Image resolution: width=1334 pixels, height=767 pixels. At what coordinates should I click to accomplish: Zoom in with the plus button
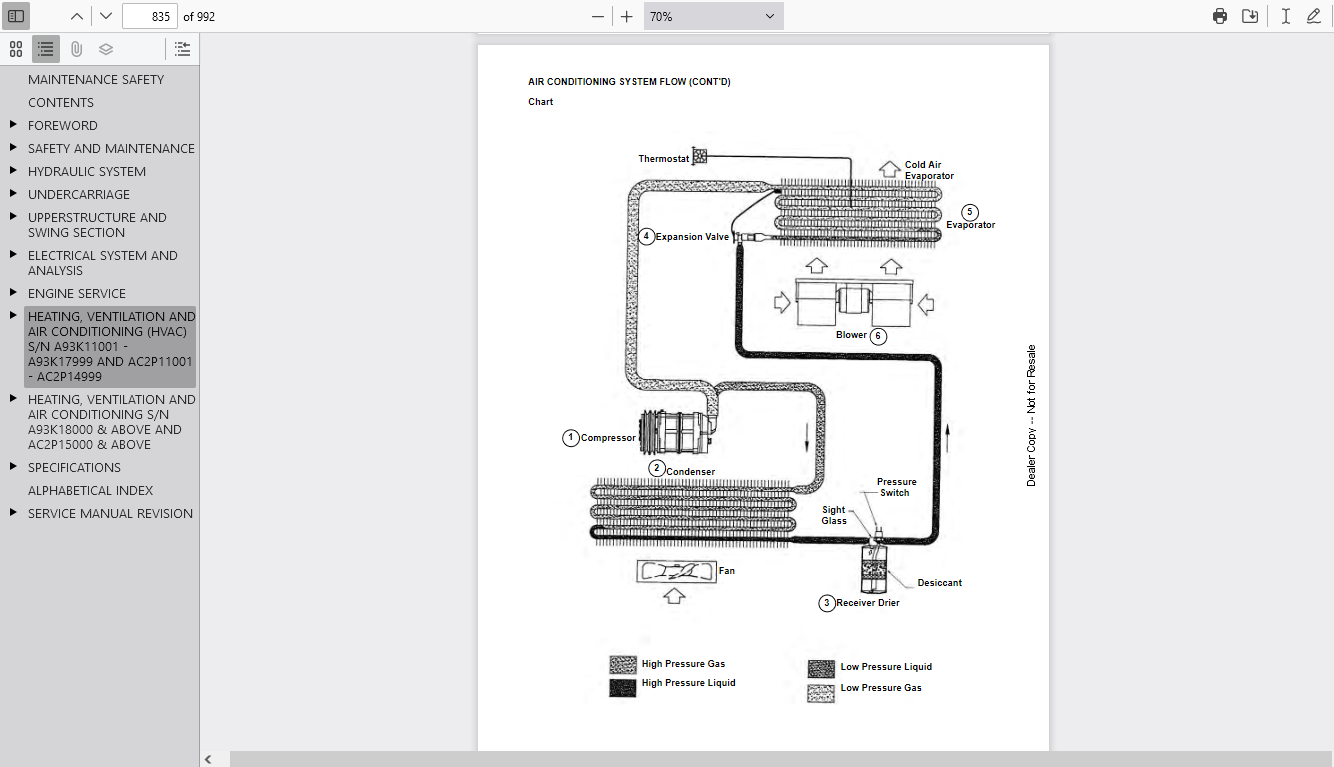coord(627,16)
